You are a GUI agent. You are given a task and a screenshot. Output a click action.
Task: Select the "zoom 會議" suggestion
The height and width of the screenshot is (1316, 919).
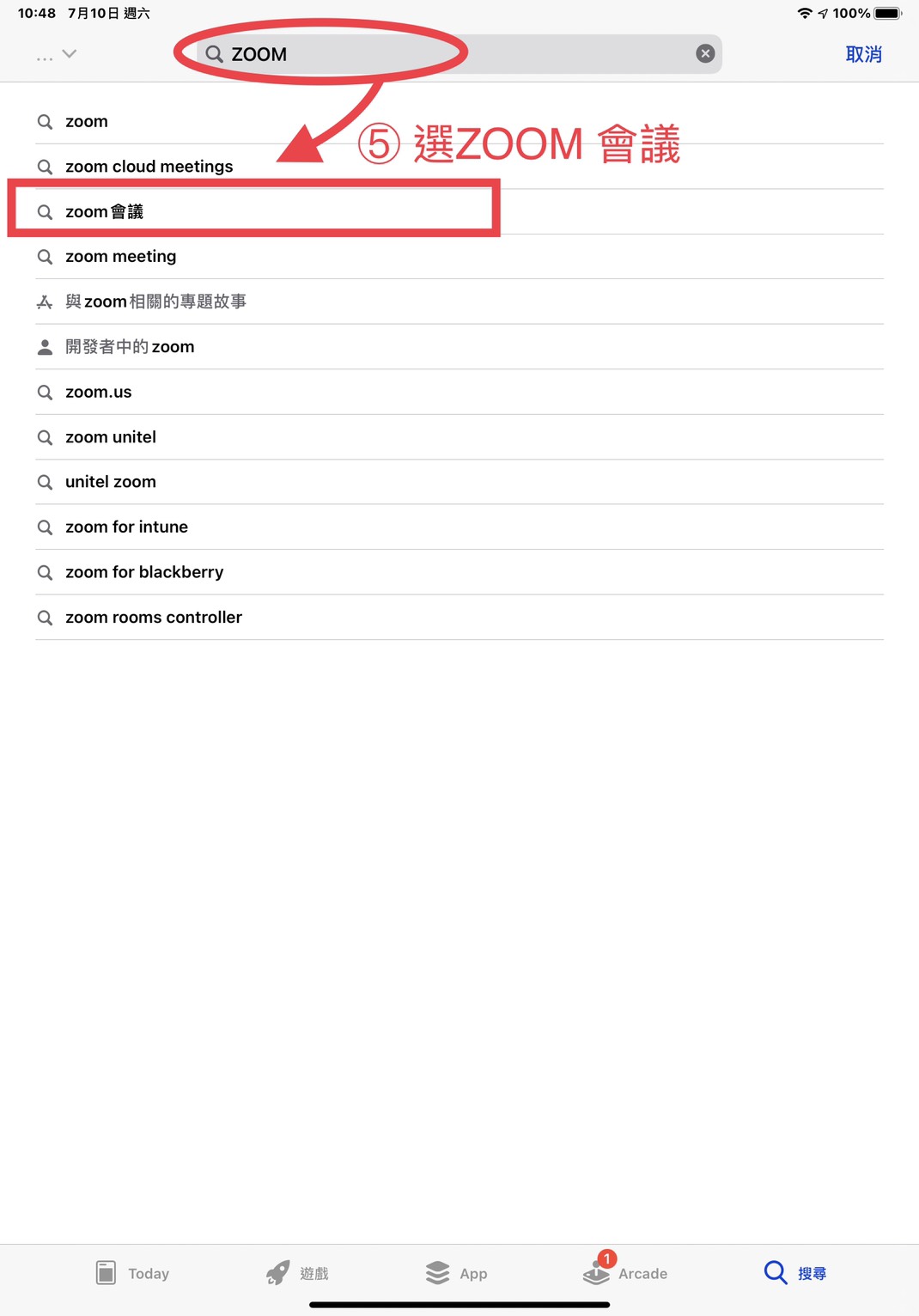click(104, 211)
